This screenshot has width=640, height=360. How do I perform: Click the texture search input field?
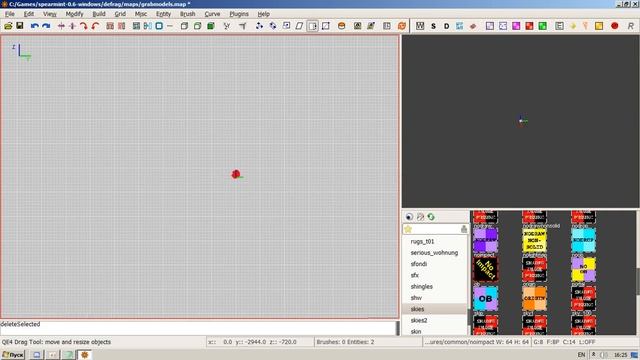tap(435, 229)
